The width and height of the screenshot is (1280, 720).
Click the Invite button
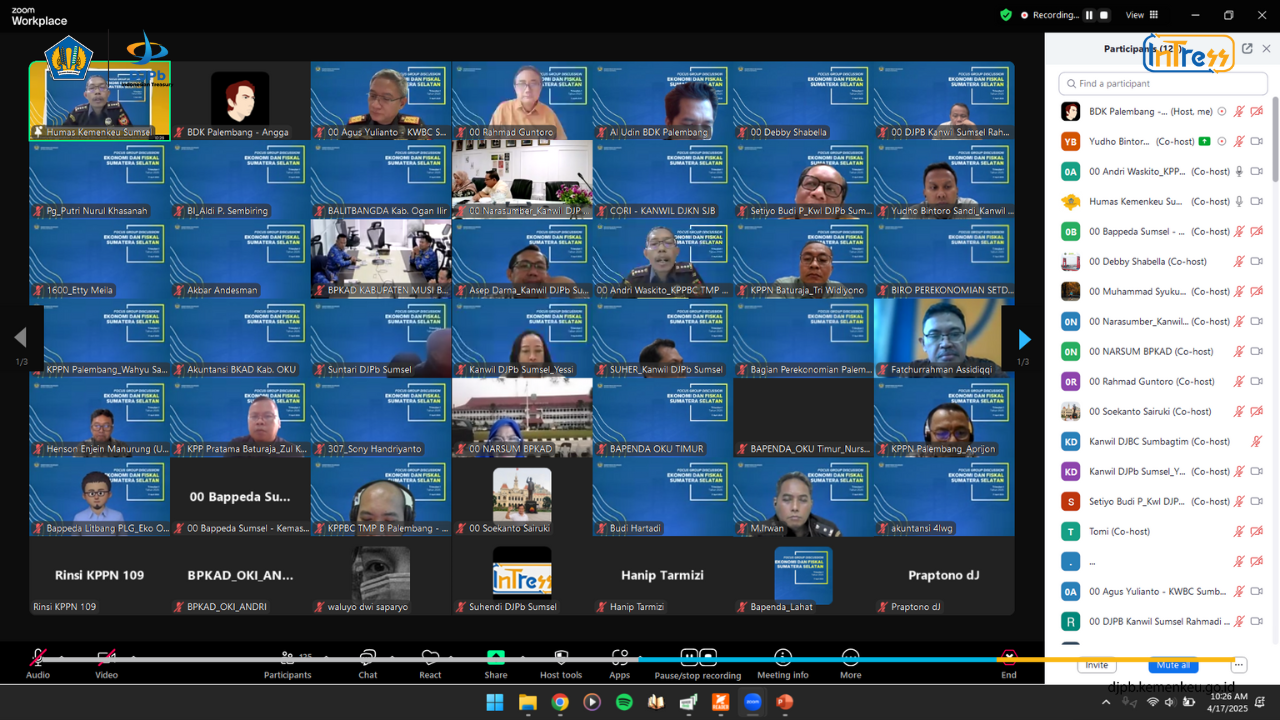coord(1097,665)
